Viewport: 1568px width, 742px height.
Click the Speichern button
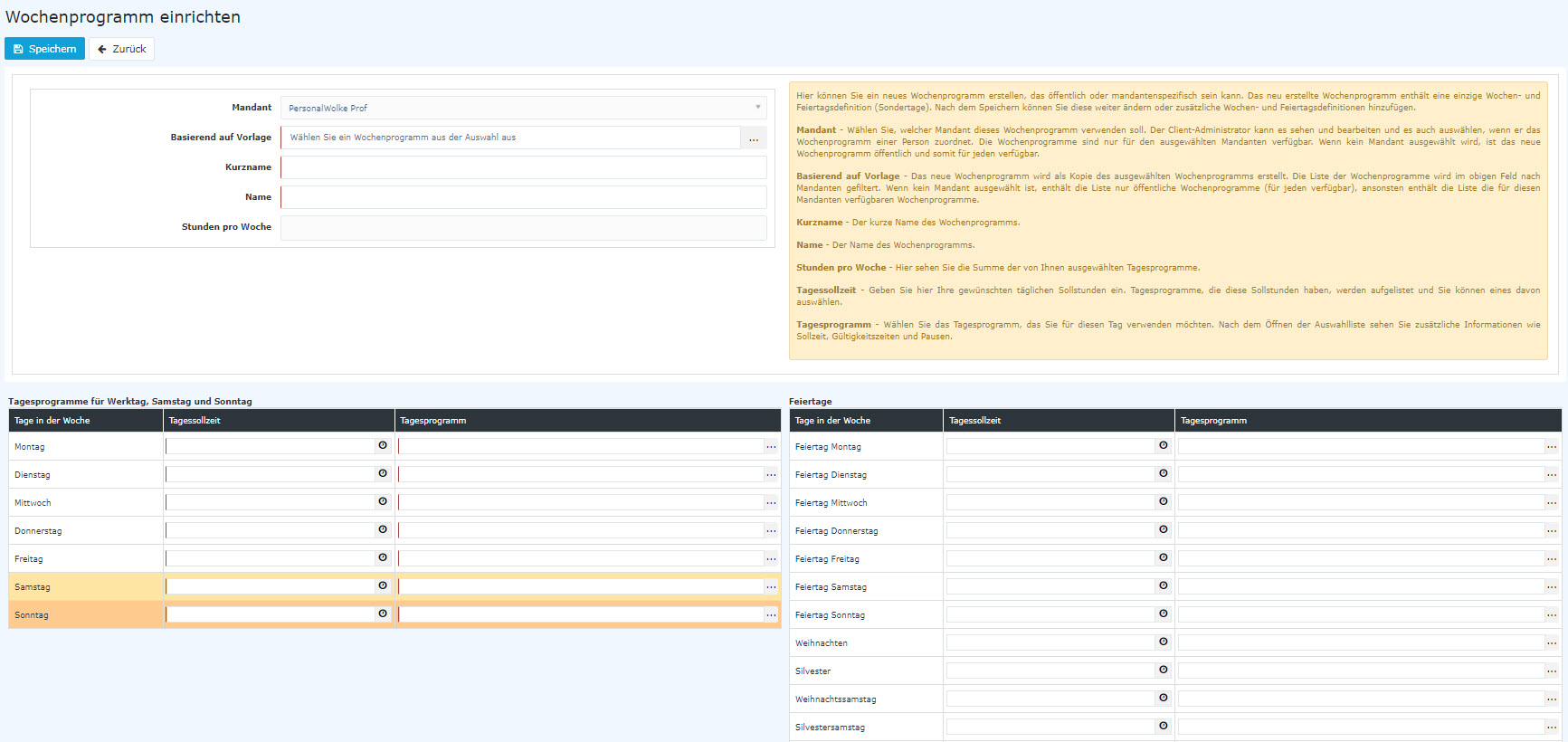coord(44,49)
